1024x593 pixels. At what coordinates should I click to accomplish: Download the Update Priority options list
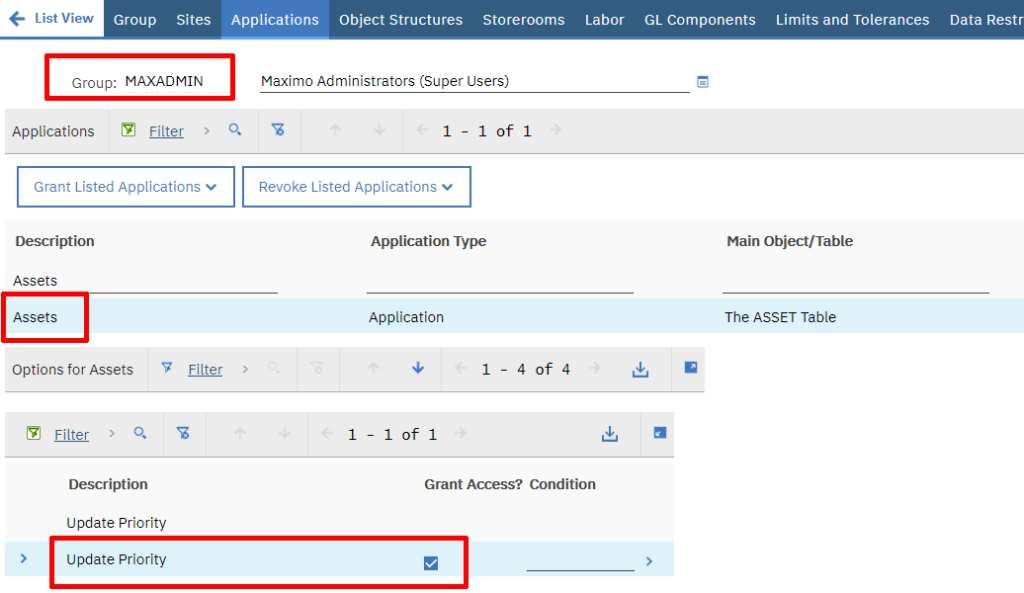point(609,434)
